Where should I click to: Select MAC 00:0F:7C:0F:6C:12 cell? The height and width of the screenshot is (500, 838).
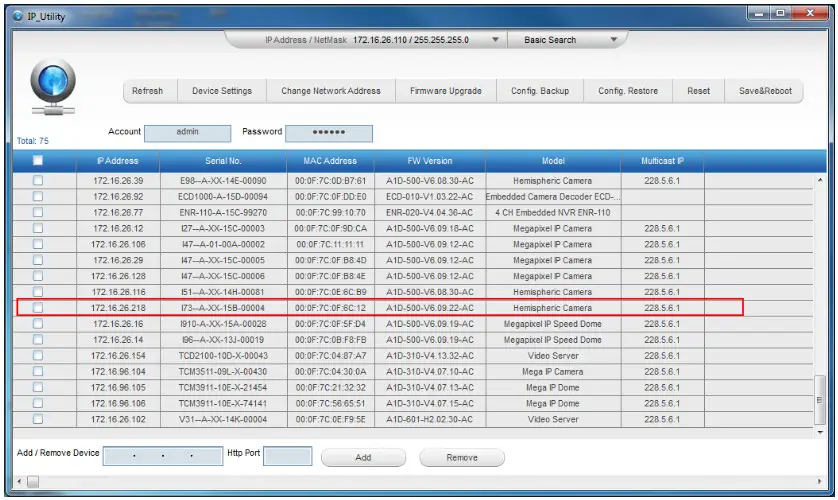tap(330, 308)
